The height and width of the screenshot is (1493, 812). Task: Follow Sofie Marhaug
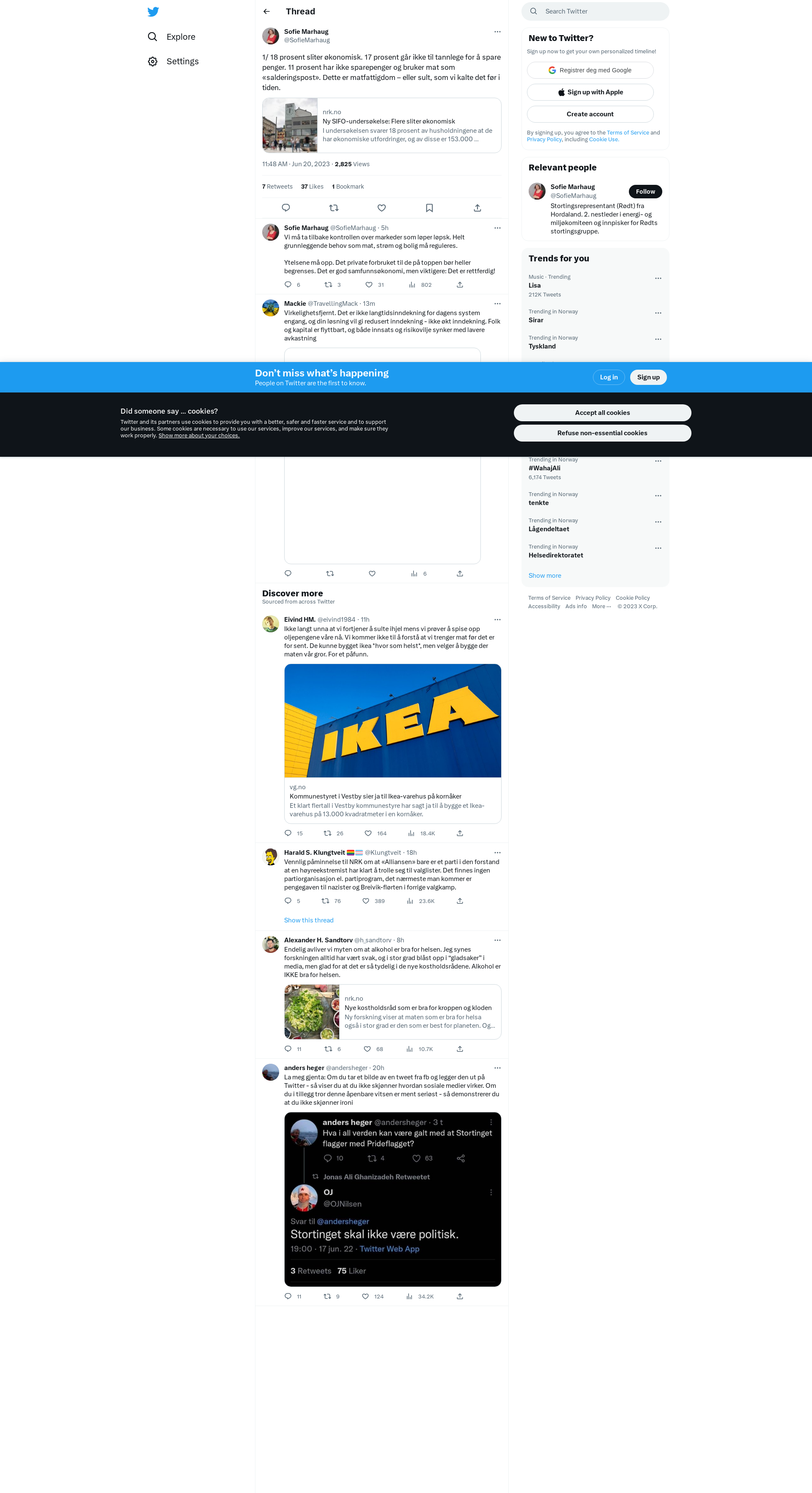click(x=645, y=192)
